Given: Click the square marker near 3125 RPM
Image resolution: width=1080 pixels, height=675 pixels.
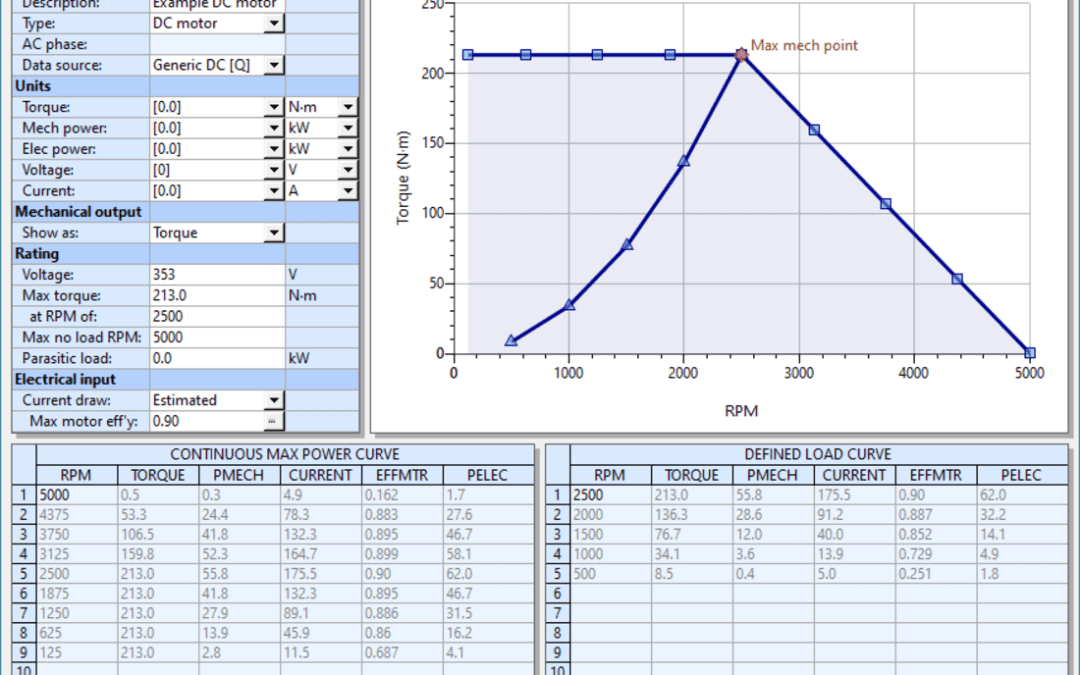Looking at the screenshot, I should tap(814, 130).
